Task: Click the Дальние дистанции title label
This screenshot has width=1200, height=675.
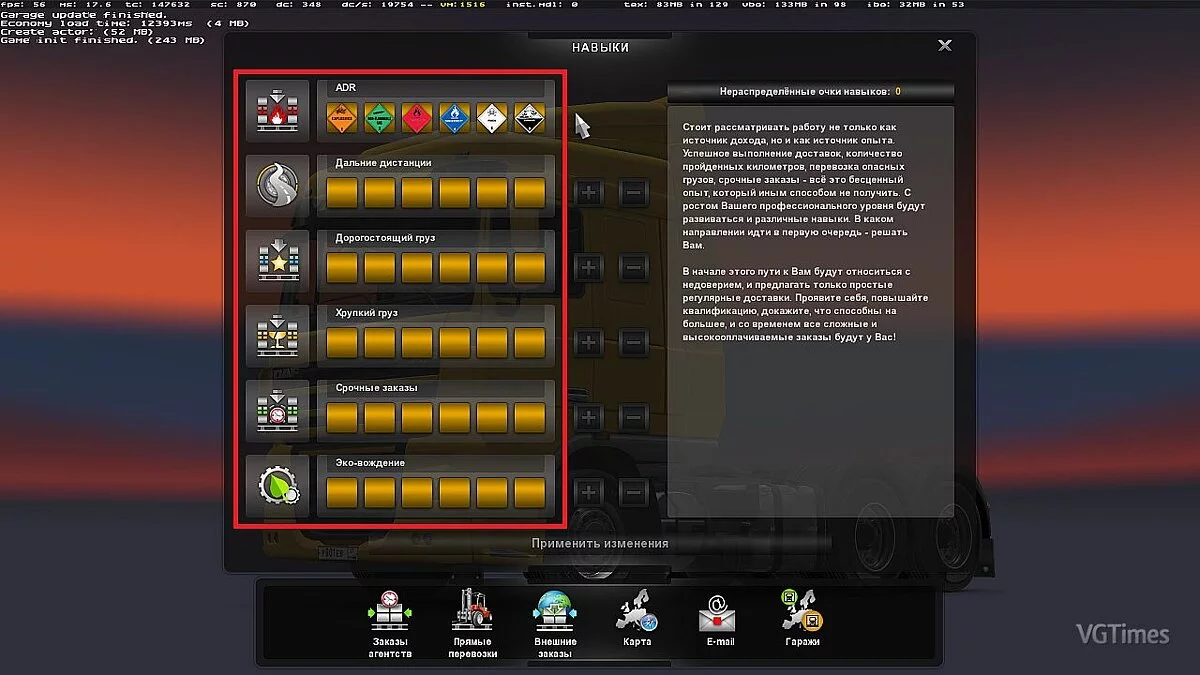Action: 384,163
